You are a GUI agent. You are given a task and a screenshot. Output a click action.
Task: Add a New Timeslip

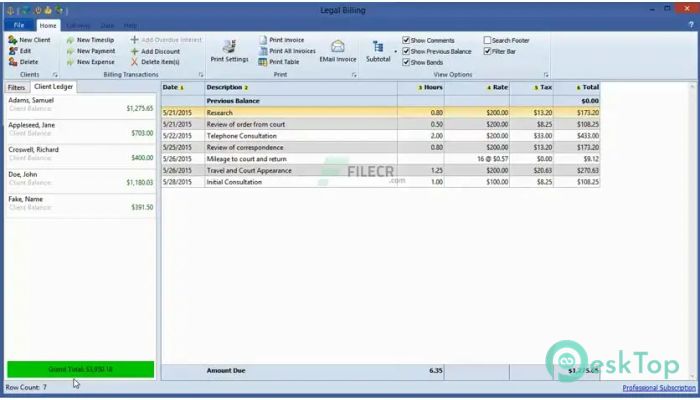[x=90, y=40]
